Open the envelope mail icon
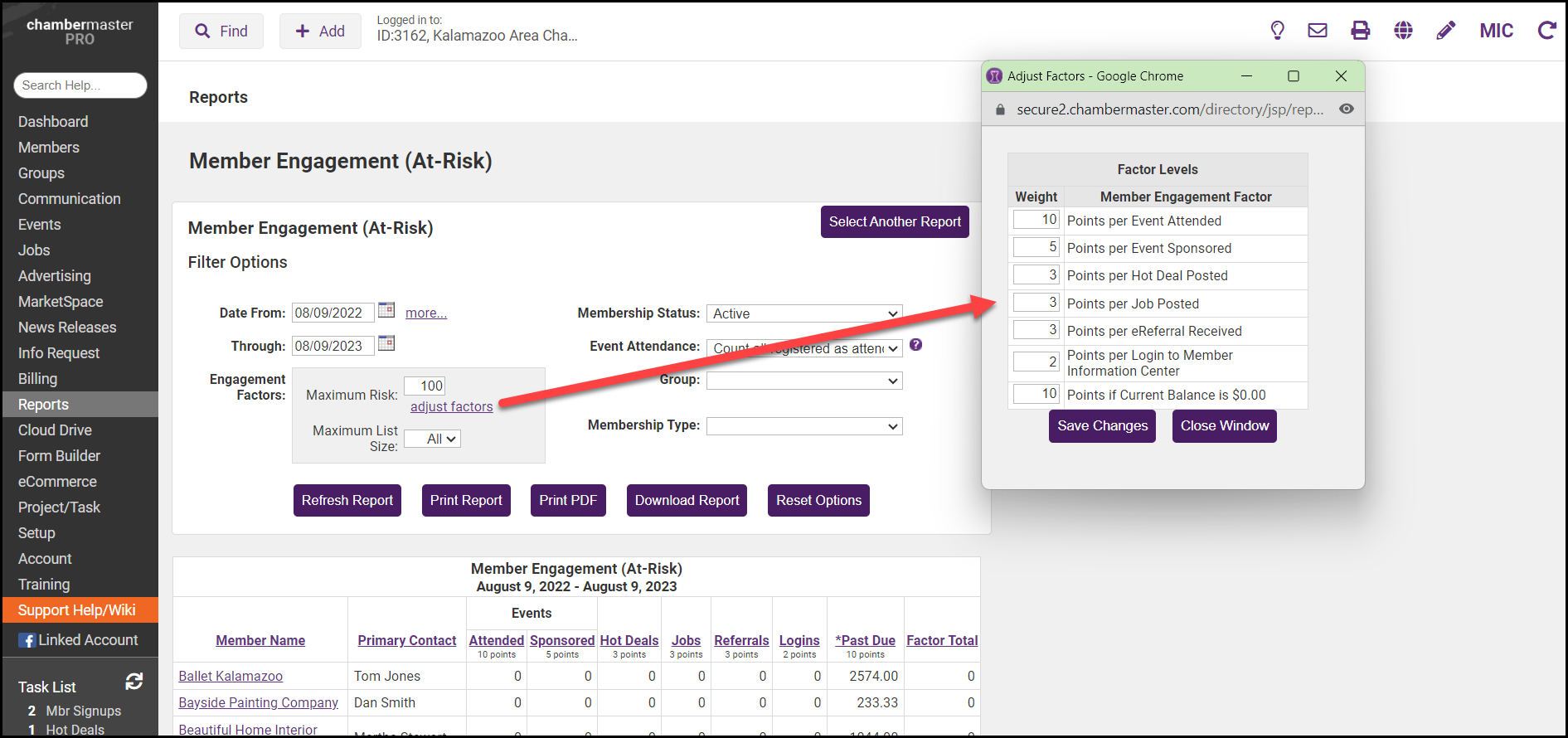 (1318, 31)
